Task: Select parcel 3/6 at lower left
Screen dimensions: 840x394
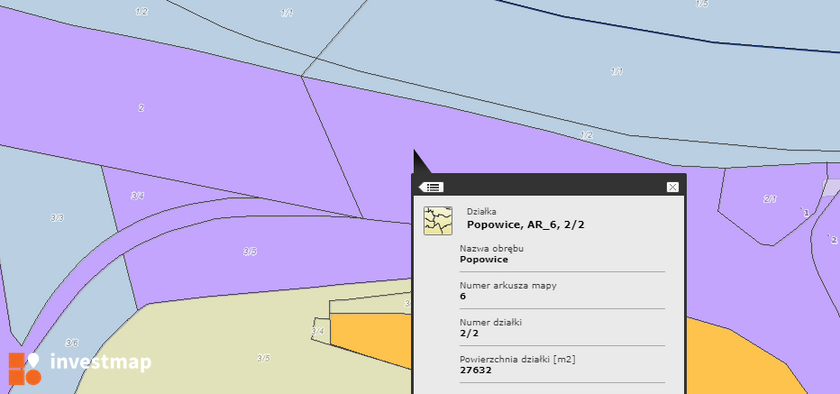Action: (72, 343)
